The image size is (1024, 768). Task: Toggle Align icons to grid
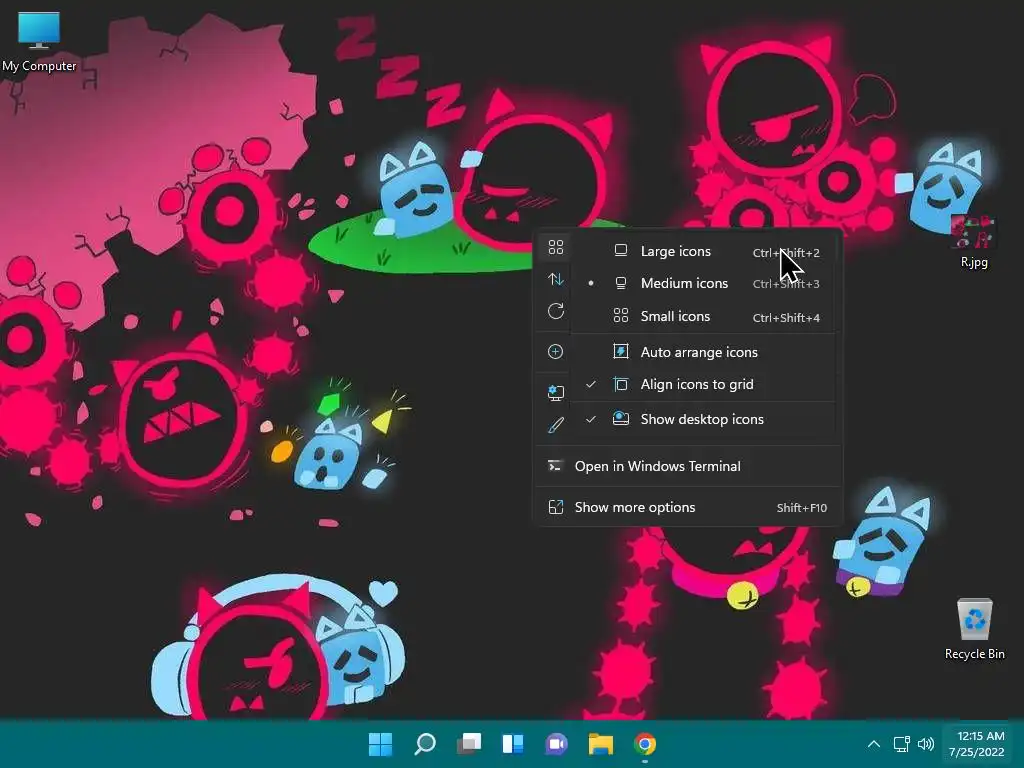click(704, 385)
